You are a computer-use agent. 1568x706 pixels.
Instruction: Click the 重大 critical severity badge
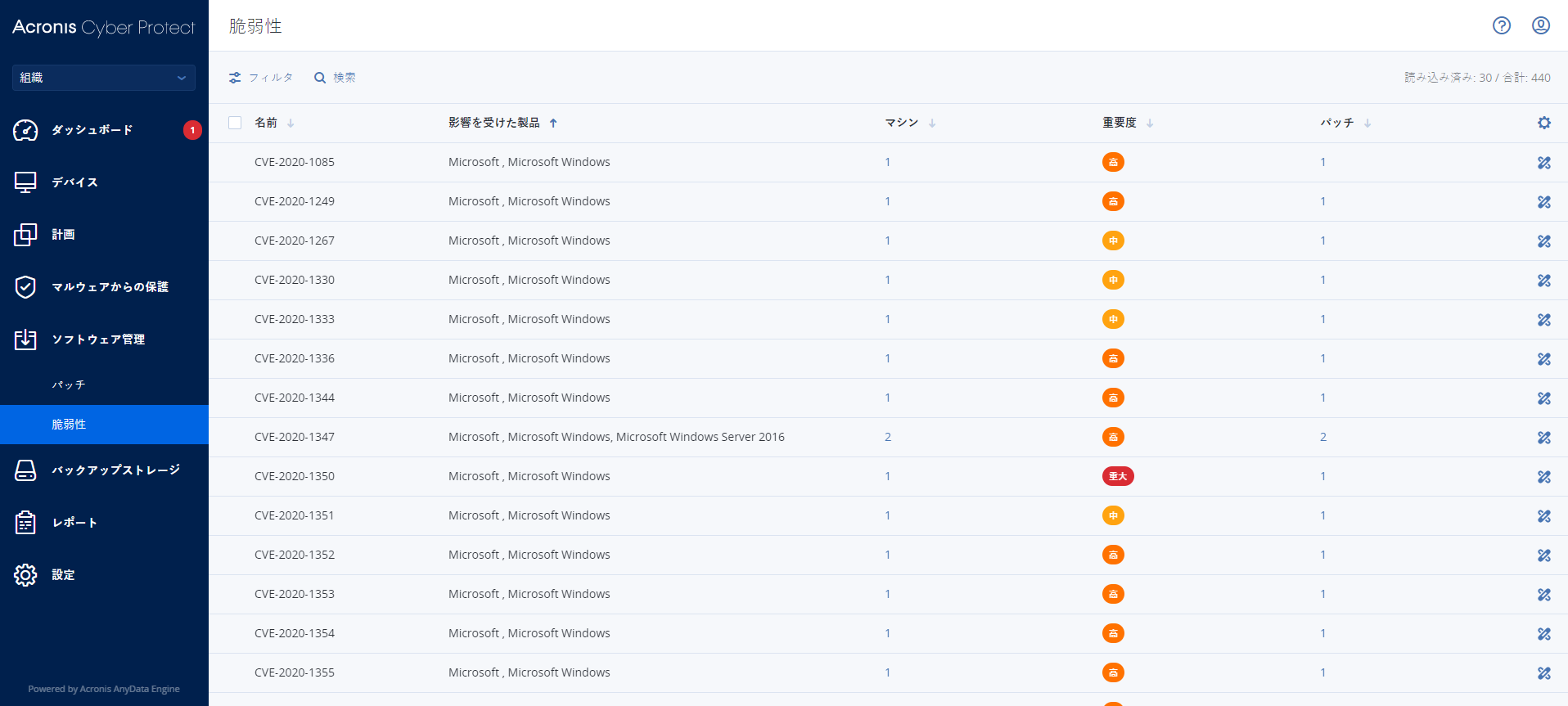pos(1117,476)
